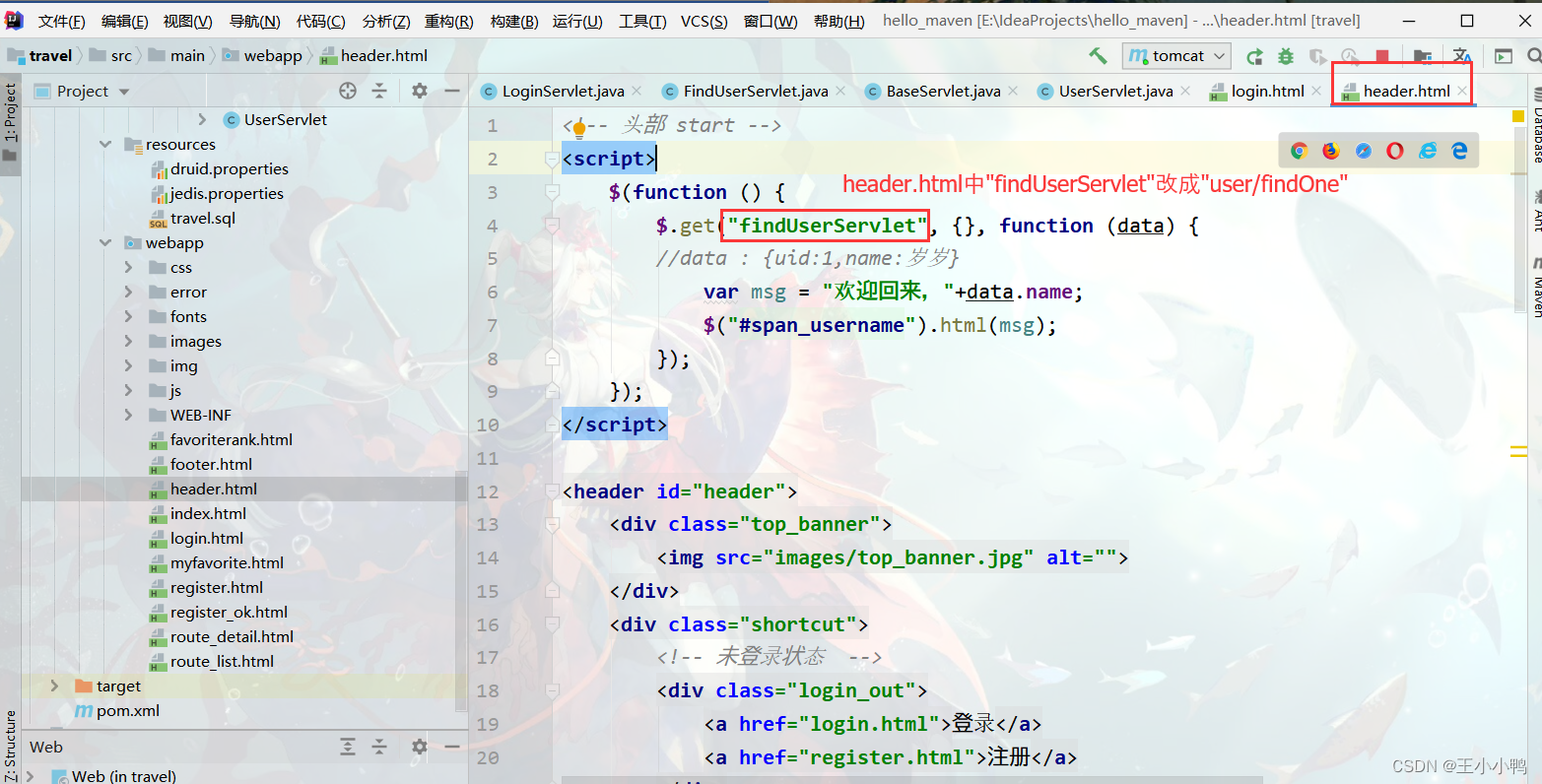Expand Web (in travel) node
This screenshot has width=1542, height=784.
point(31,776)
